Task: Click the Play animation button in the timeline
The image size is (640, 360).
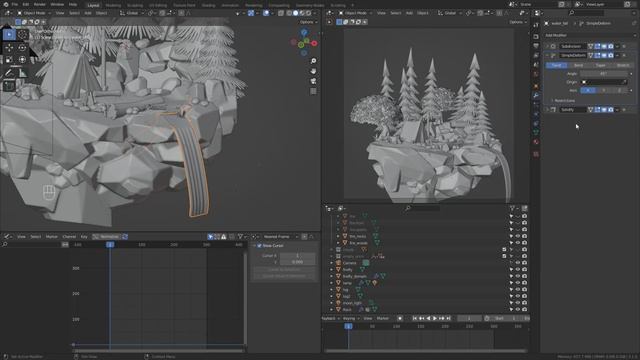Action: pos(435,318)
